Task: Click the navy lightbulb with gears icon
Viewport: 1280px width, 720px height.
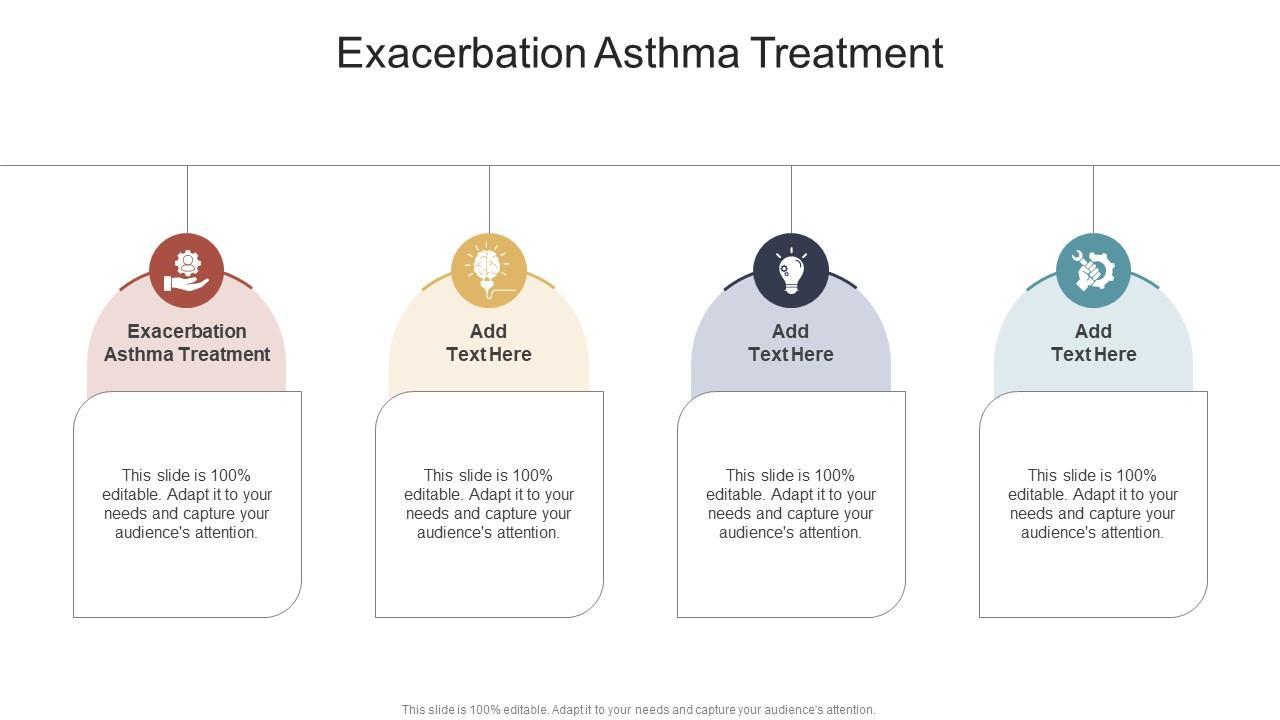Action: click(x=791, y=271)
